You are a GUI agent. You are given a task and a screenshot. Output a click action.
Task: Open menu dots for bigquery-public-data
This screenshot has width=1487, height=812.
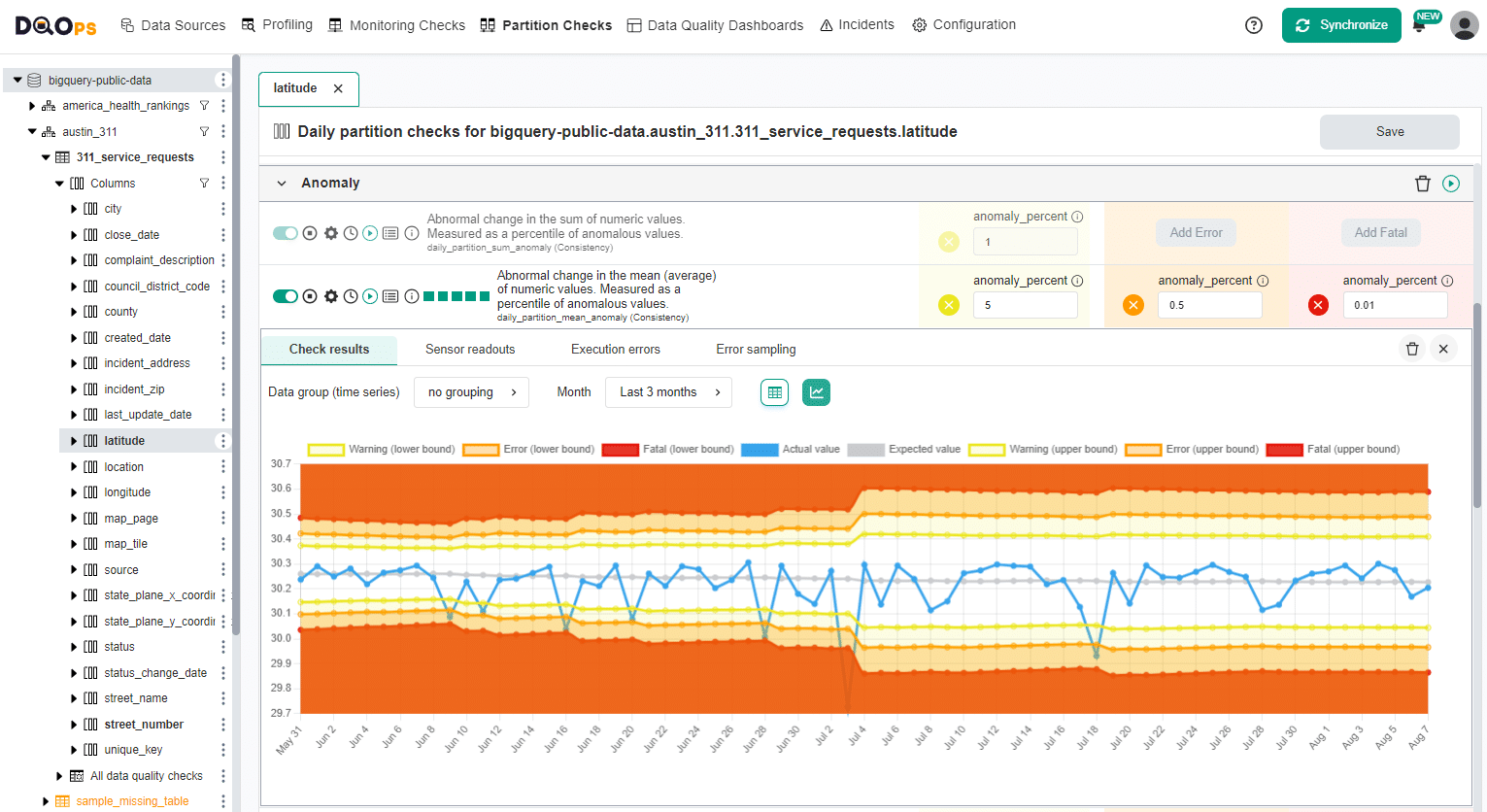tap(222, 80)
